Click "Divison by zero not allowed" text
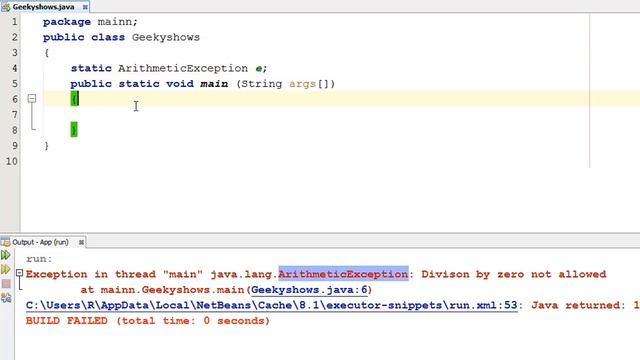 pyautogui.click(x=514, y=274)
